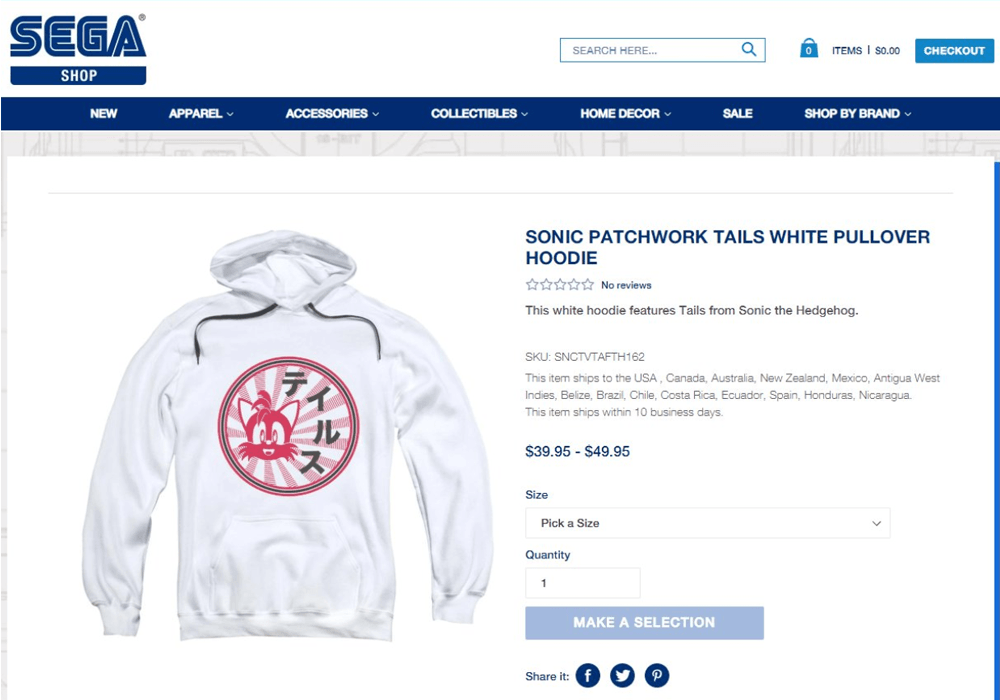Go to the New menu item

point(104,114)
